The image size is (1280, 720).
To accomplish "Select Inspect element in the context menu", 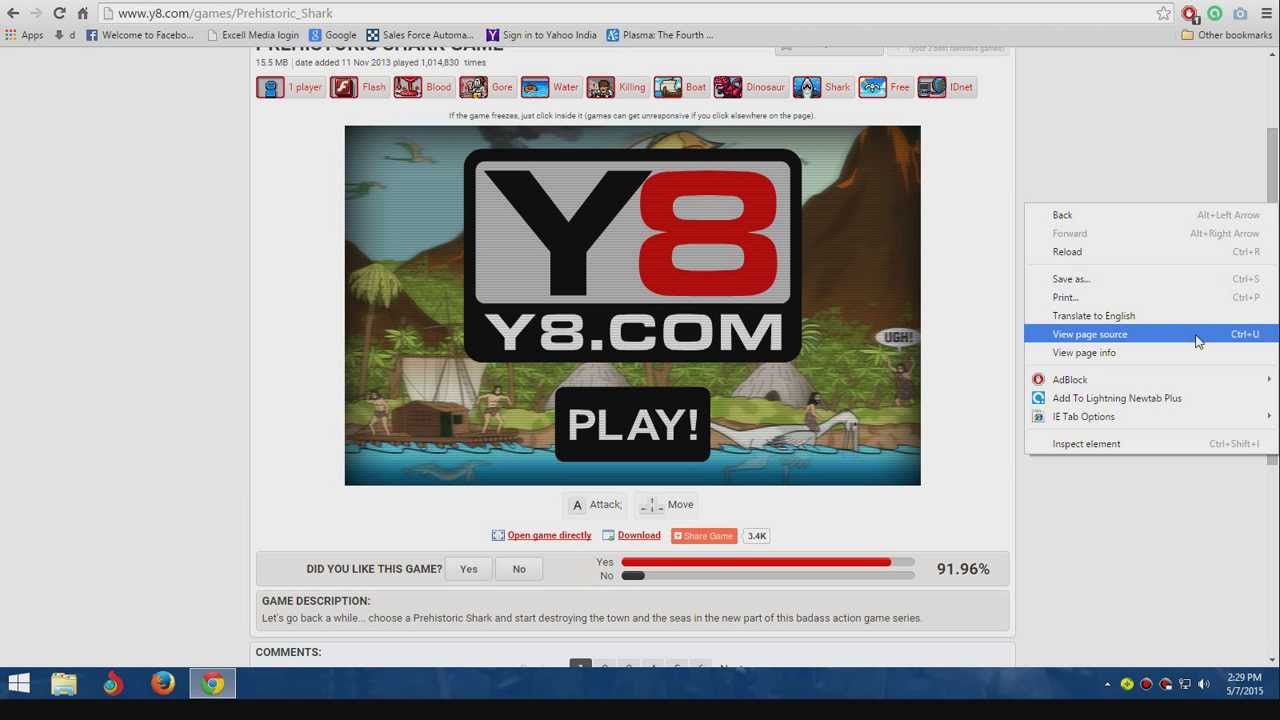I will [x=1152, y=444].
